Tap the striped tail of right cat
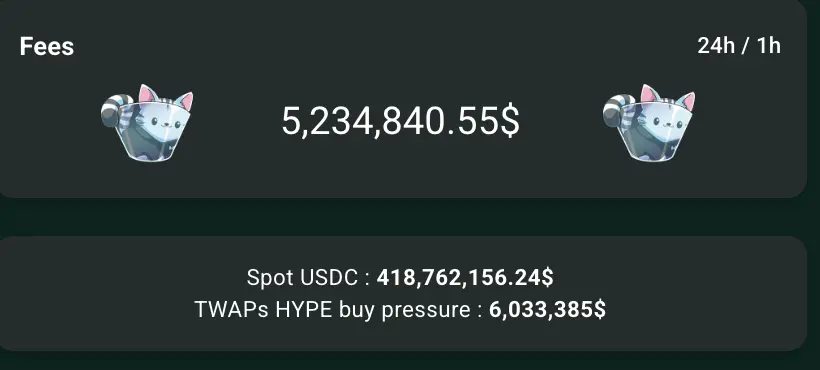This screenshot has width=820, height=370. (615, 110)
